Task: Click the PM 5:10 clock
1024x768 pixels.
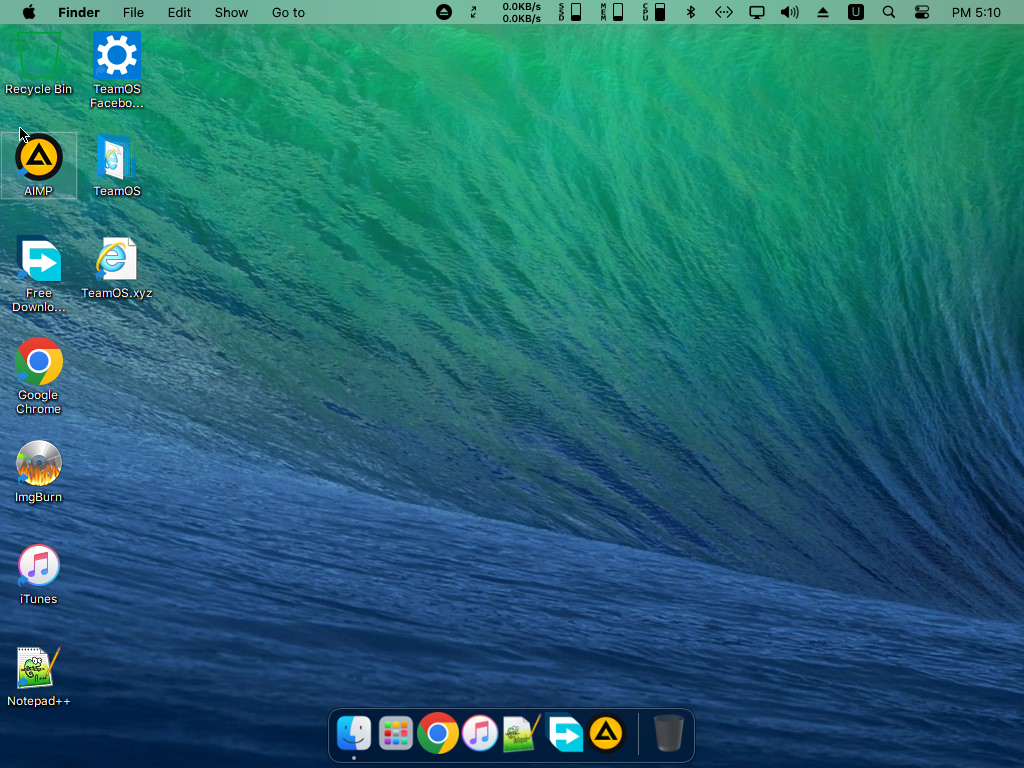Action: click(976, 12)
